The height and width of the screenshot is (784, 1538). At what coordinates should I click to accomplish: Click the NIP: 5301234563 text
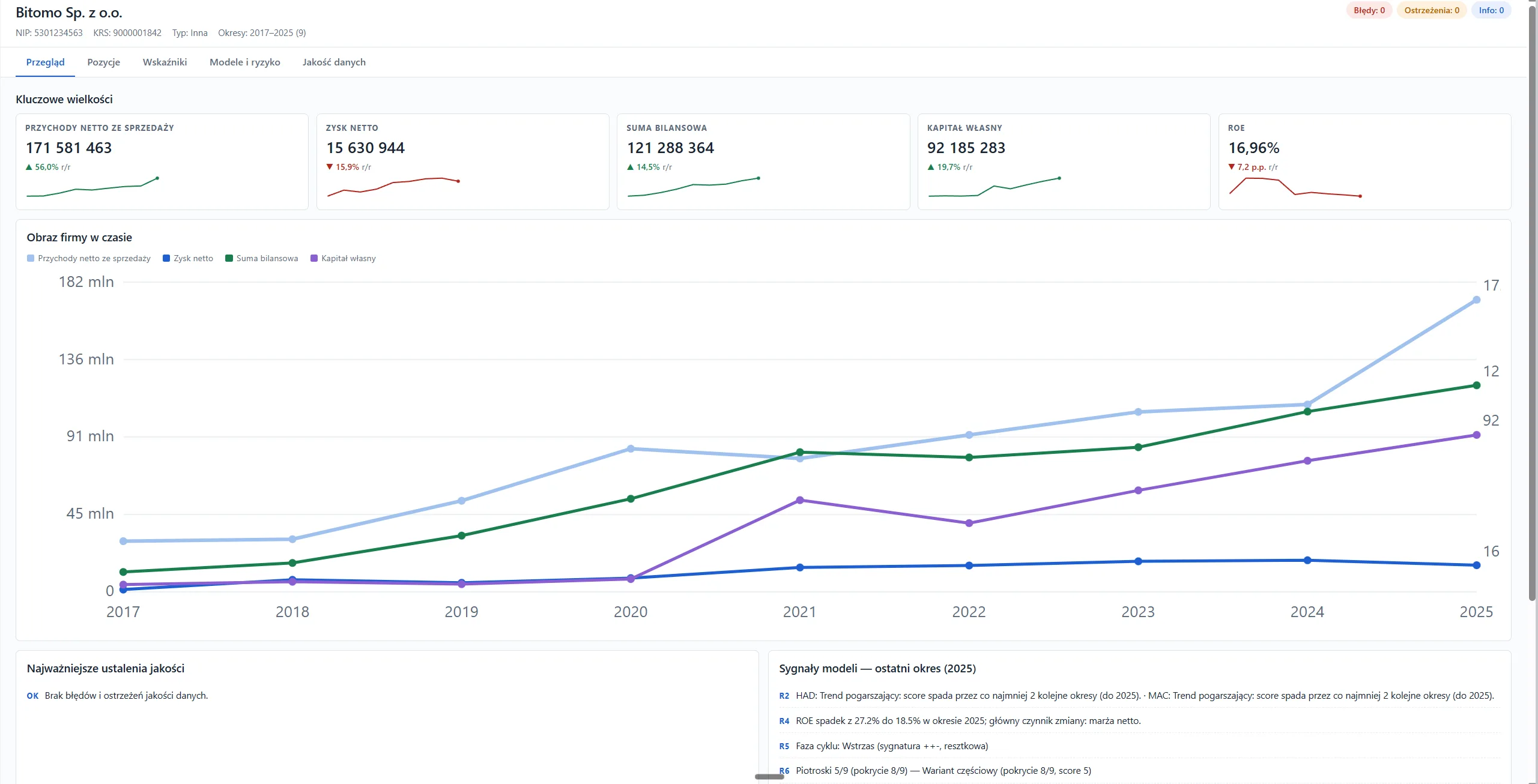(x=49, y=33)
